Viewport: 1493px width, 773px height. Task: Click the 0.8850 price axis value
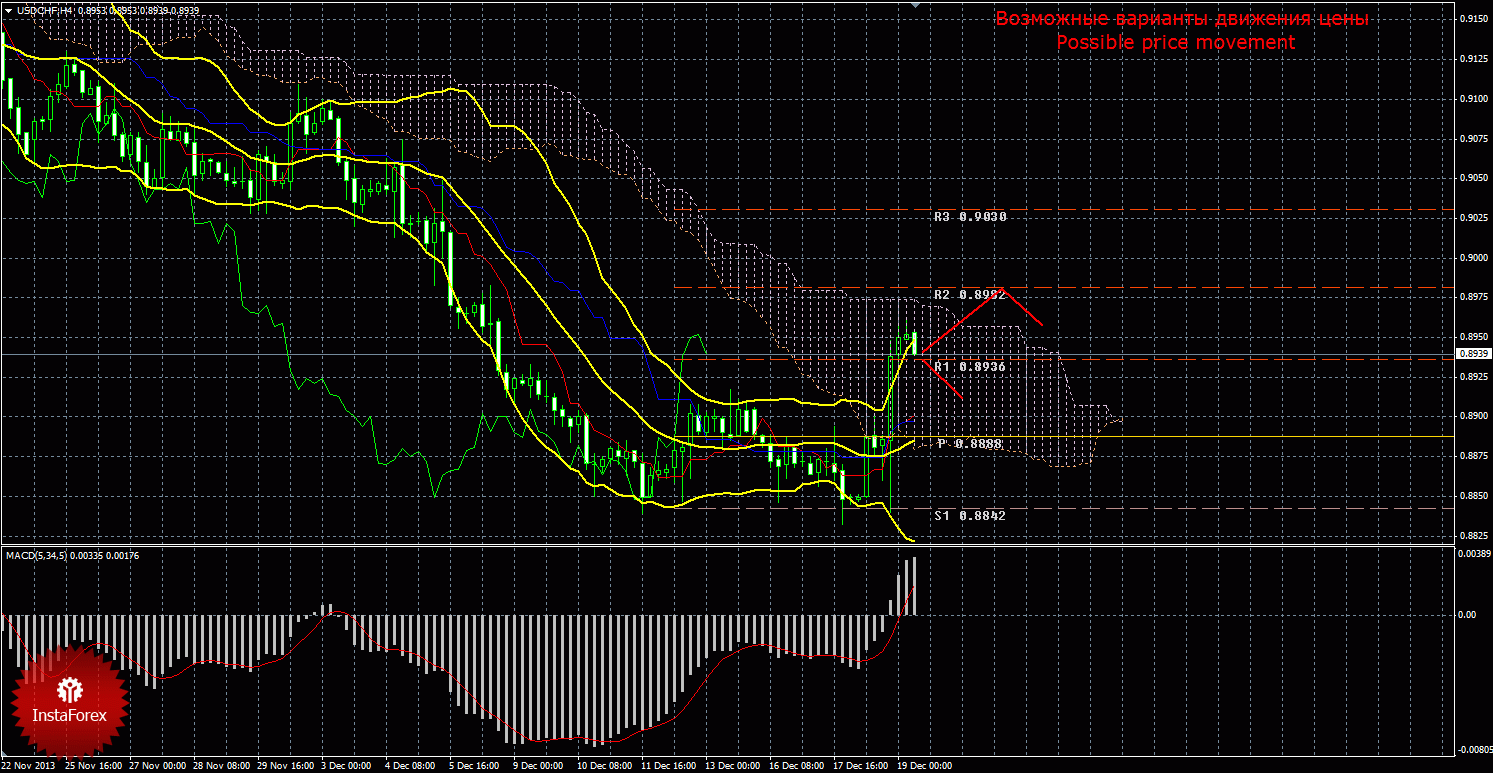(x=1474, y=496)
